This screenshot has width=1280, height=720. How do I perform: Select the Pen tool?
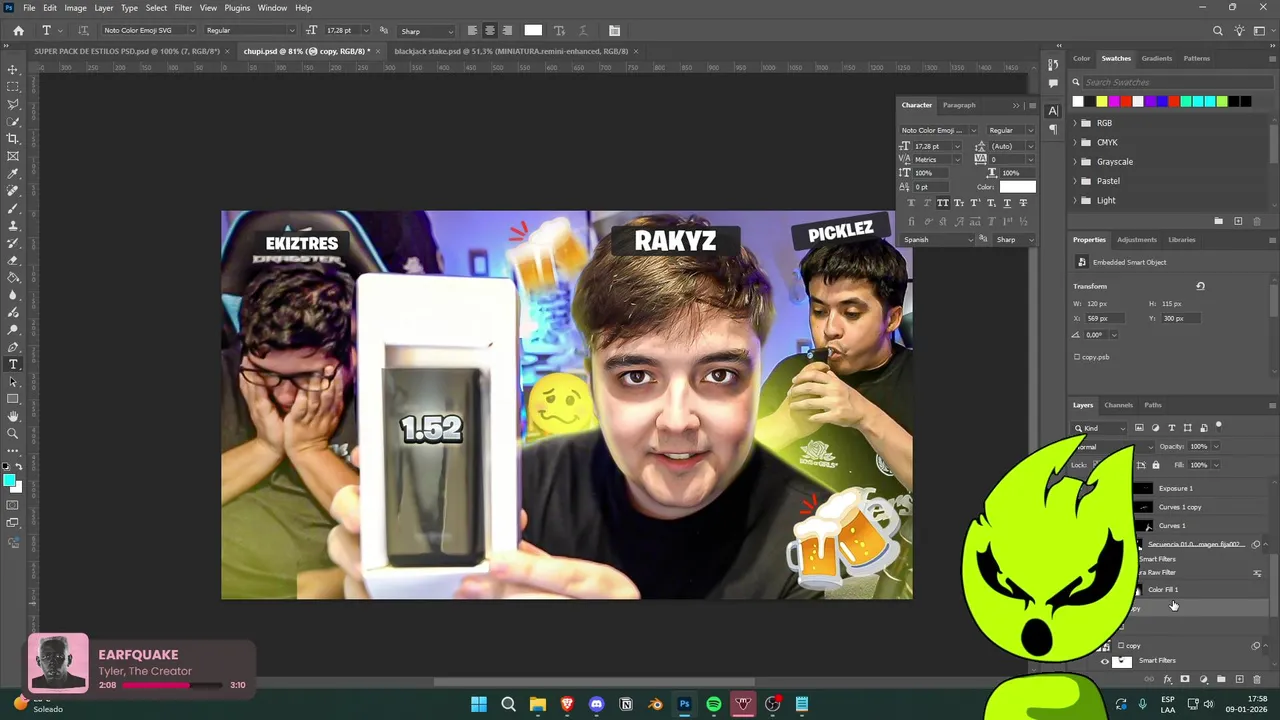point(13,347)
